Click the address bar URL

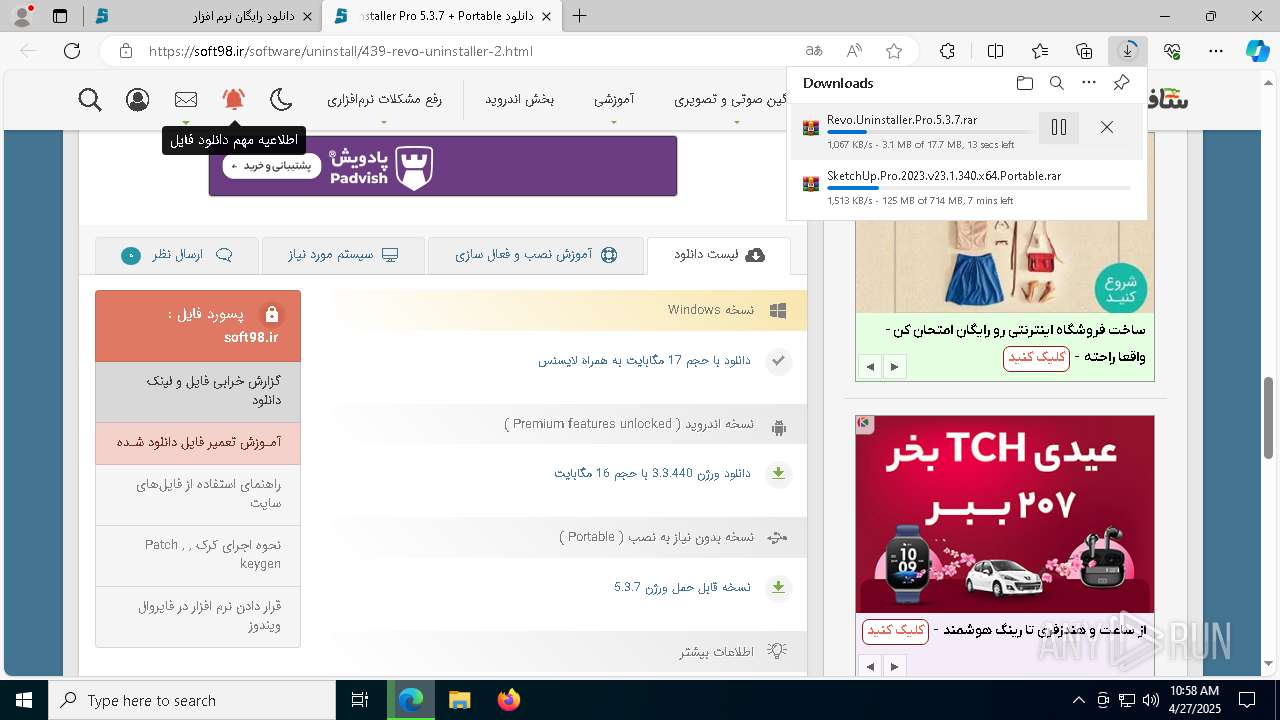(341, 51)
